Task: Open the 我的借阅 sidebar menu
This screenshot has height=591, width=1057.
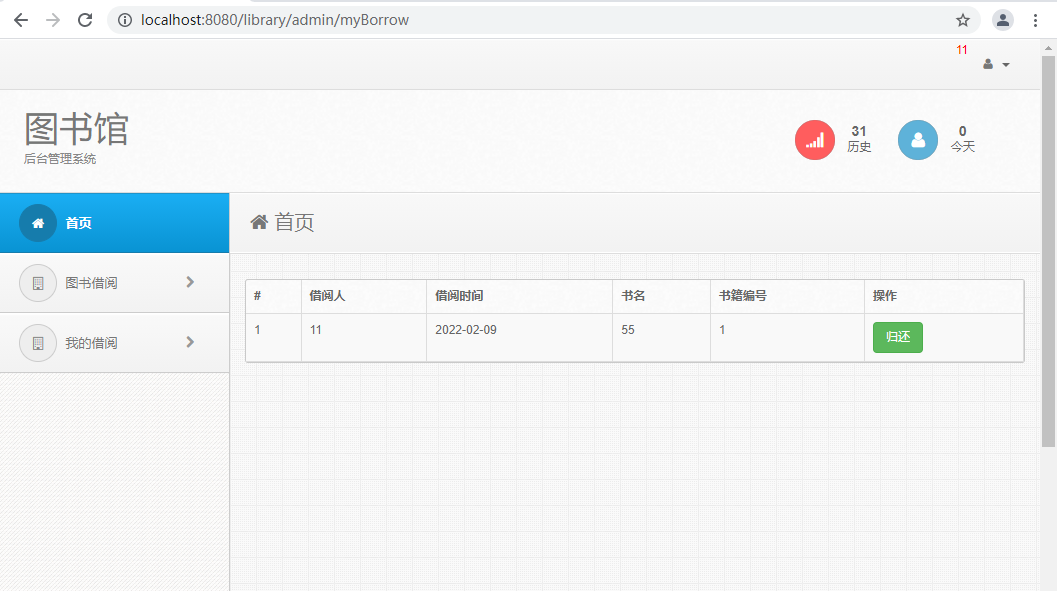Action: 115,343
